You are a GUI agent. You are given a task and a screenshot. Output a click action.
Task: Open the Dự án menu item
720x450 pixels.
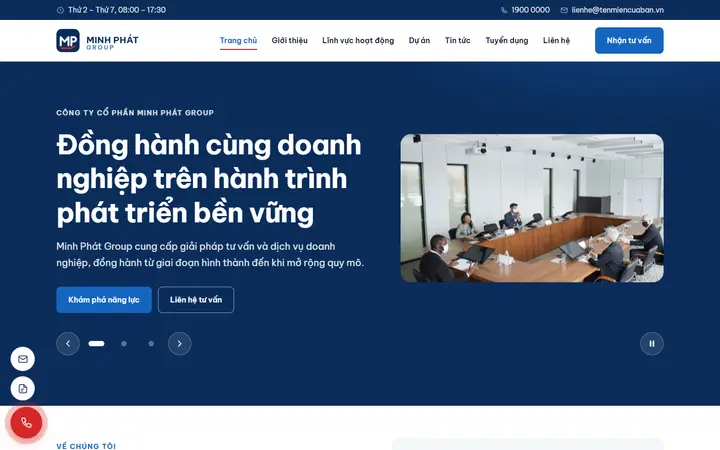[x=419, y=40]
